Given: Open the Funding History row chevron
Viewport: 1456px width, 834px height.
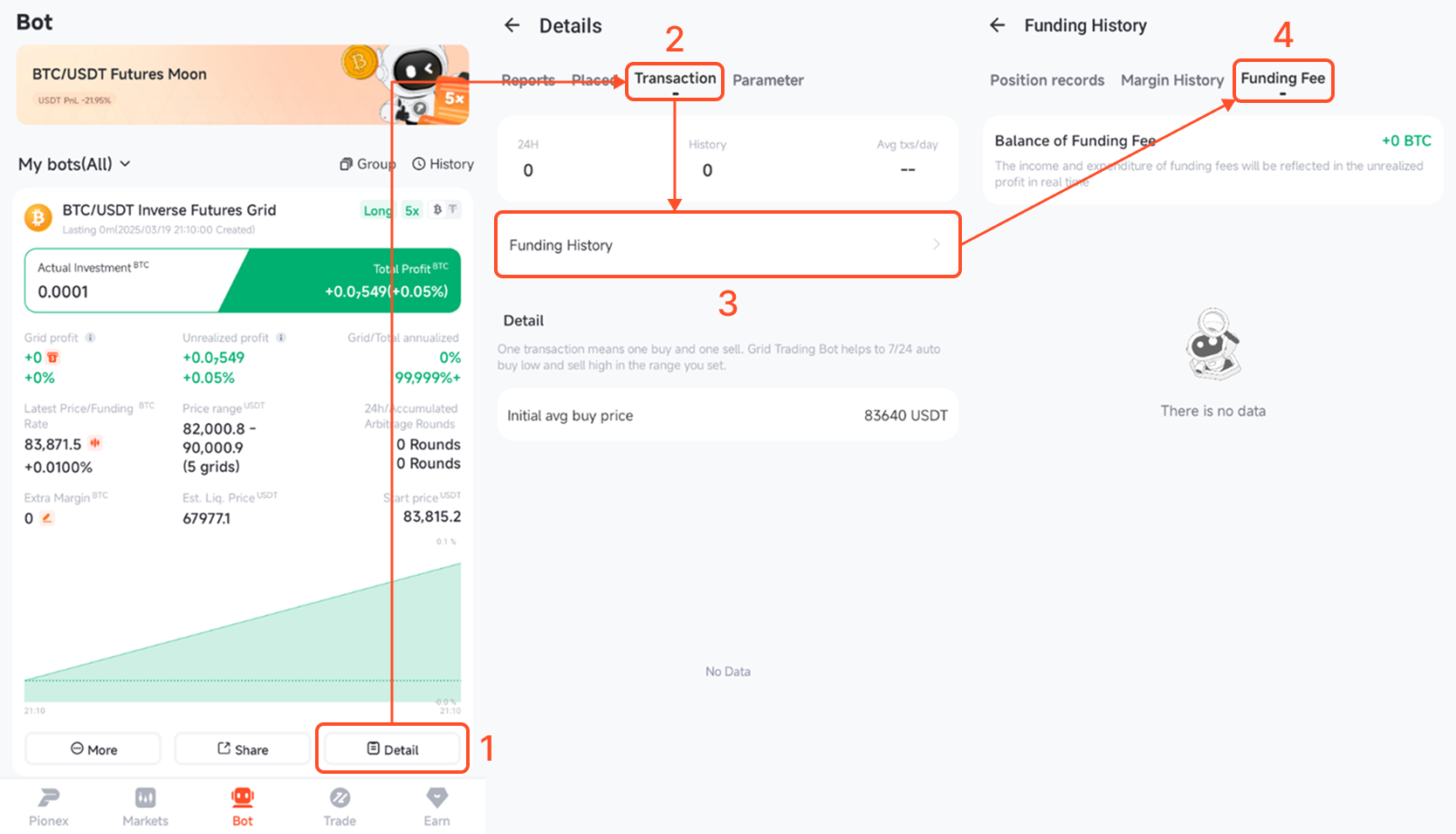Looking at the screenshot, I should (937, 244).
